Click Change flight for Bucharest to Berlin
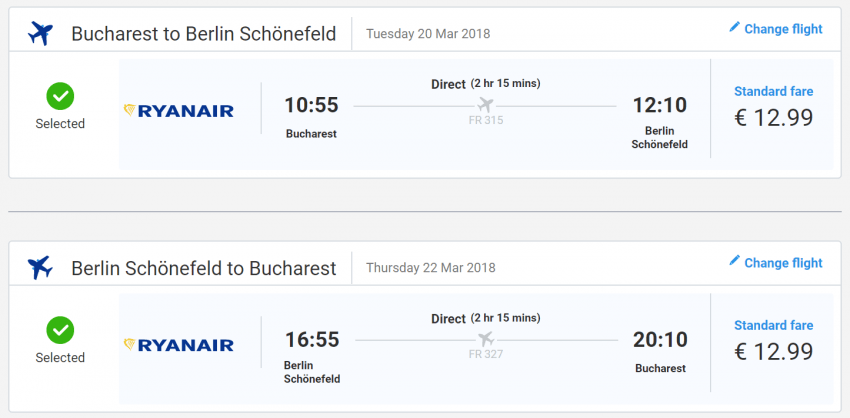The width and height of the screenshot is (850, 418). click(783, 29)
